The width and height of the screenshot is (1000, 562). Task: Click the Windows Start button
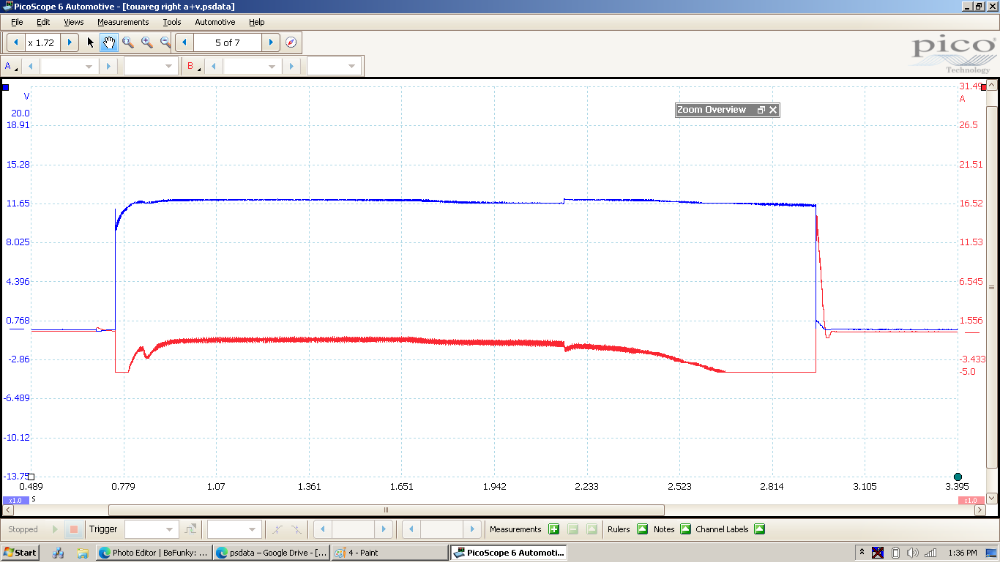(x=20, y=552)
